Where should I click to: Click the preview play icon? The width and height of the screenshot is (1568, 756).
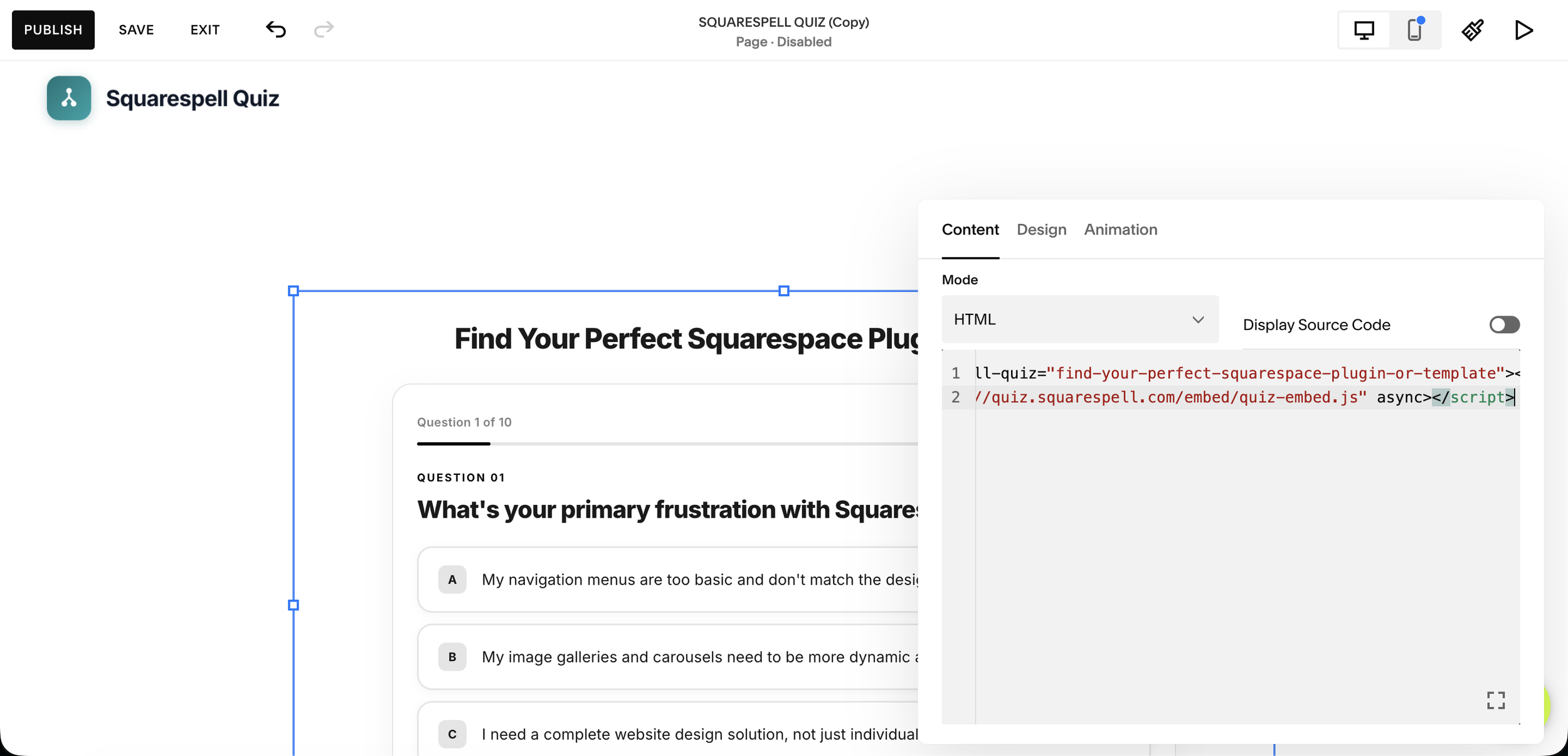(x=1523, y=30)
